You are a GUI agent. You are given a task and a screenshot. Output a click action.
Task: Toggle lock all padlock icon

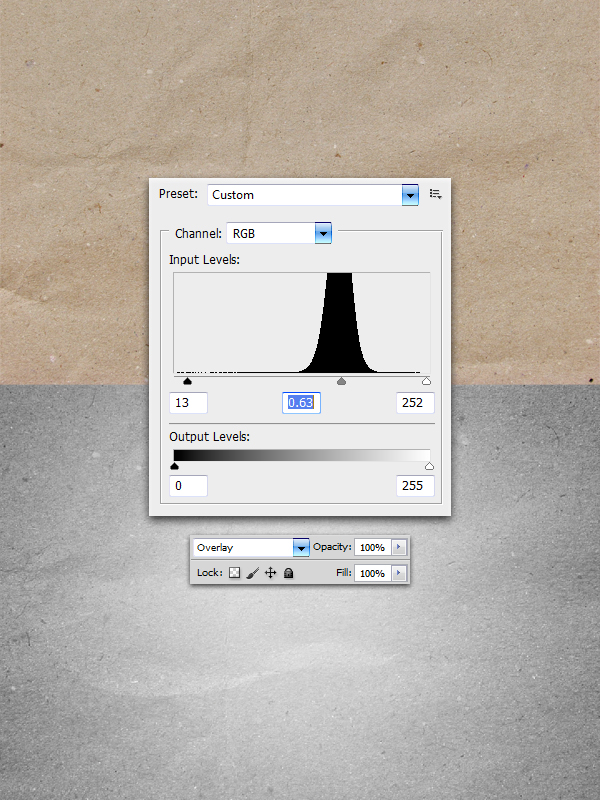[x=288, y=573]
